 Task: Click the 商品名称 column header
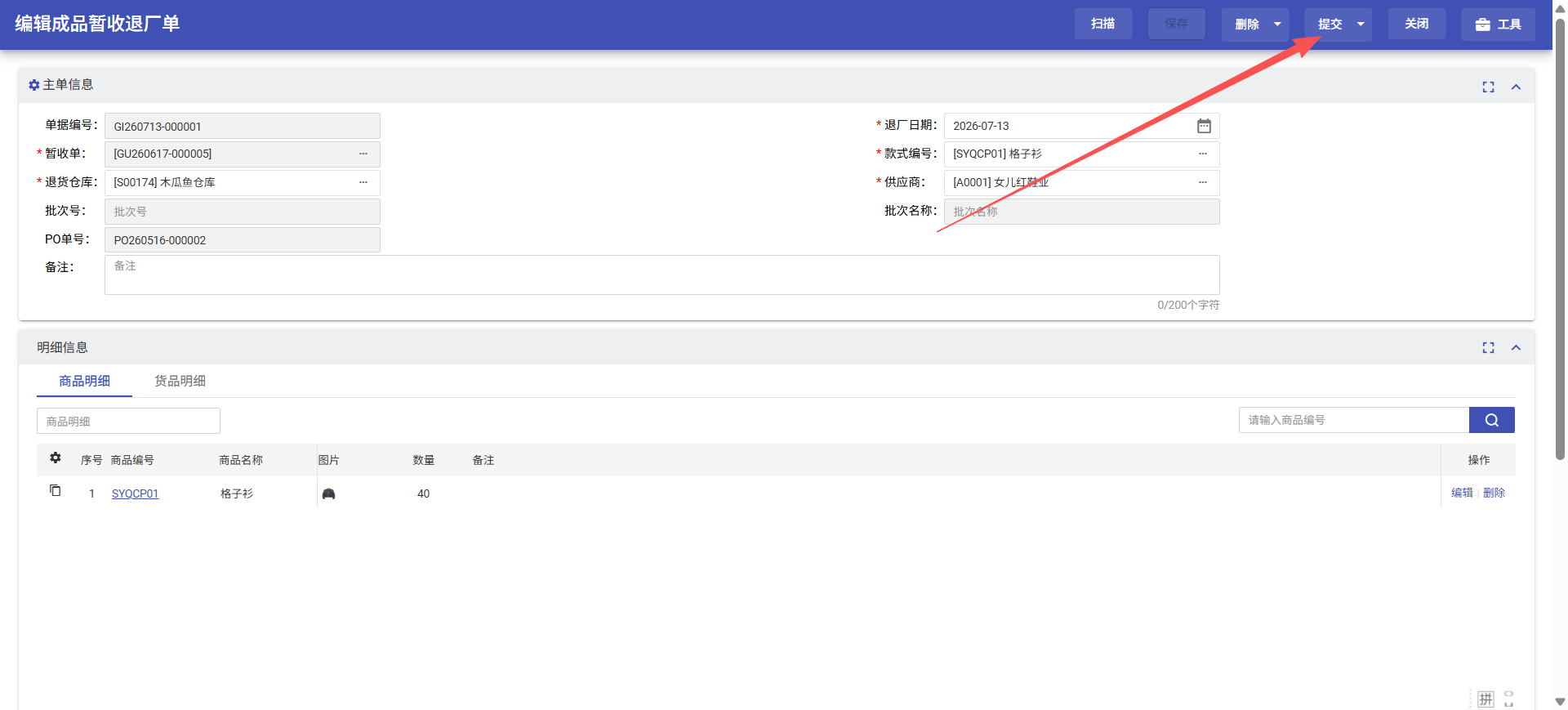click(241, 460)
